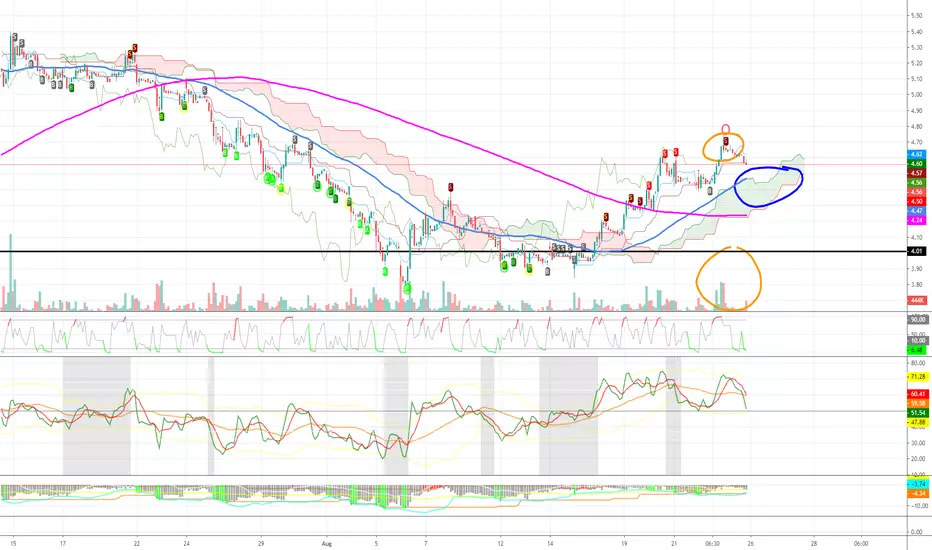This screenshot has width=932, height=550.
Task: Click the 444K volume label
Action: tap(917, 301)
